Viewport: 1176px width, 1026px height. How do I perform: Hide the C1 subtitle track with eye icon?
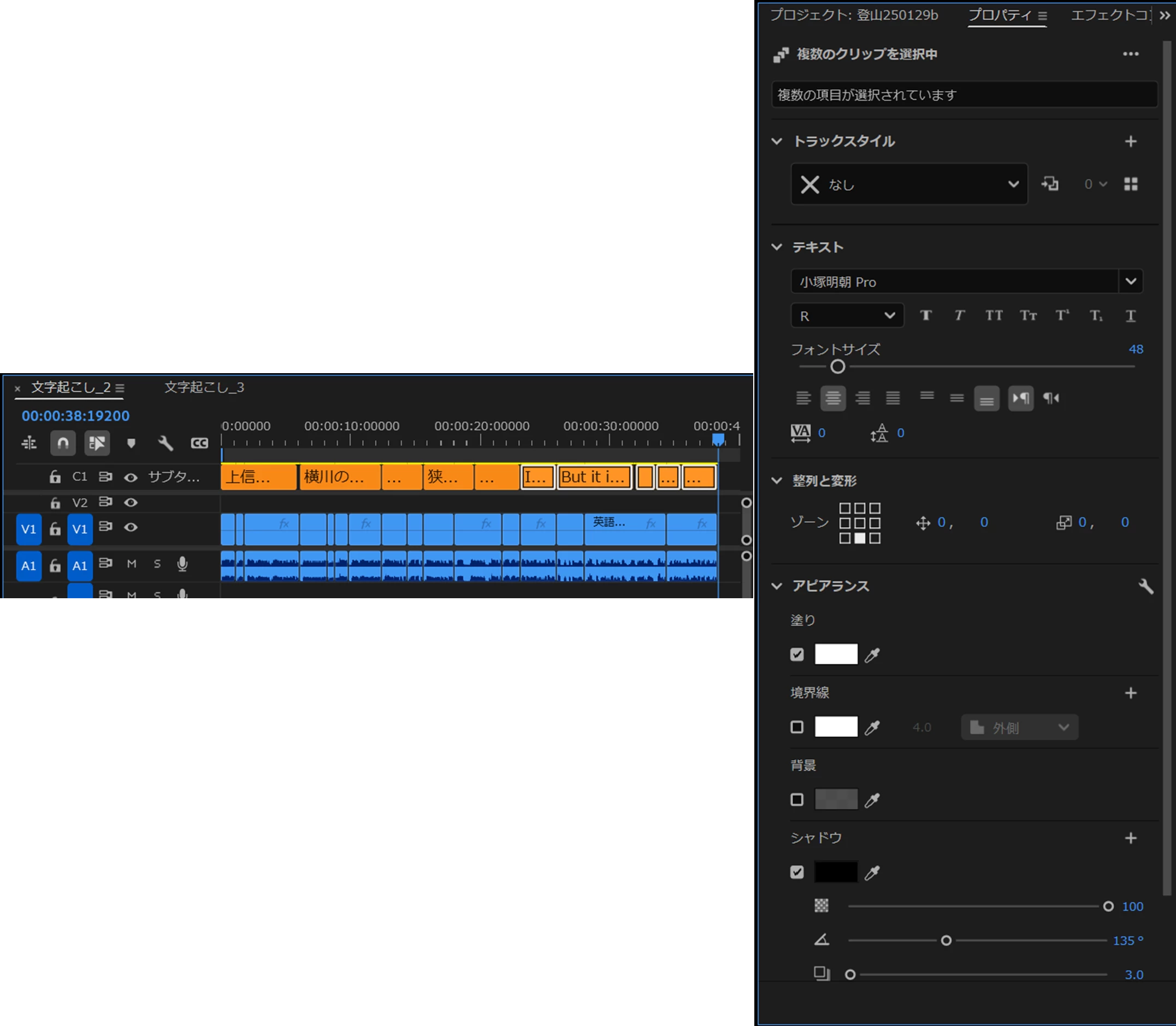coord(131,477)
